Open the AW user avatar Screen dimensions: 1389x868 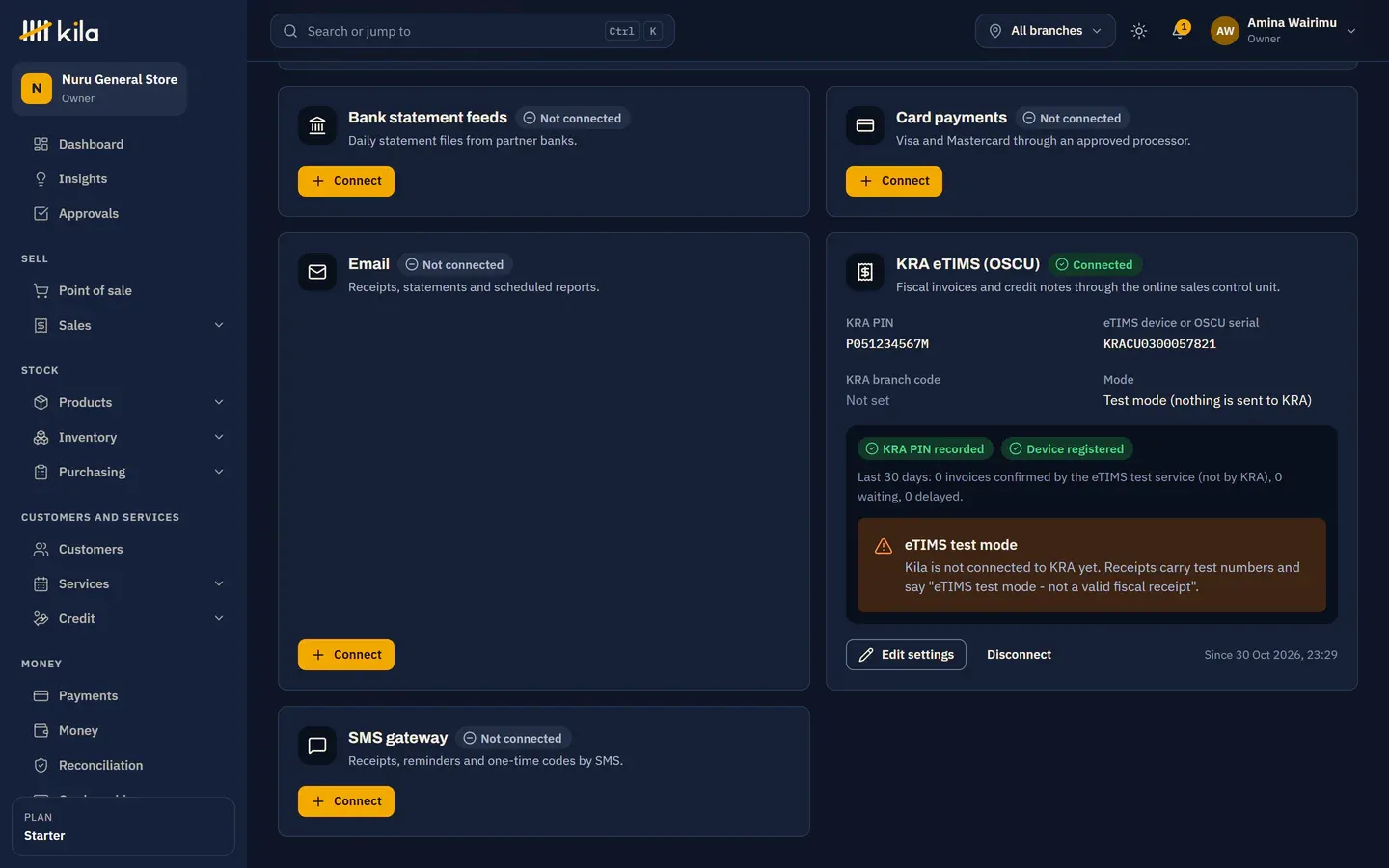[1225, 31]
